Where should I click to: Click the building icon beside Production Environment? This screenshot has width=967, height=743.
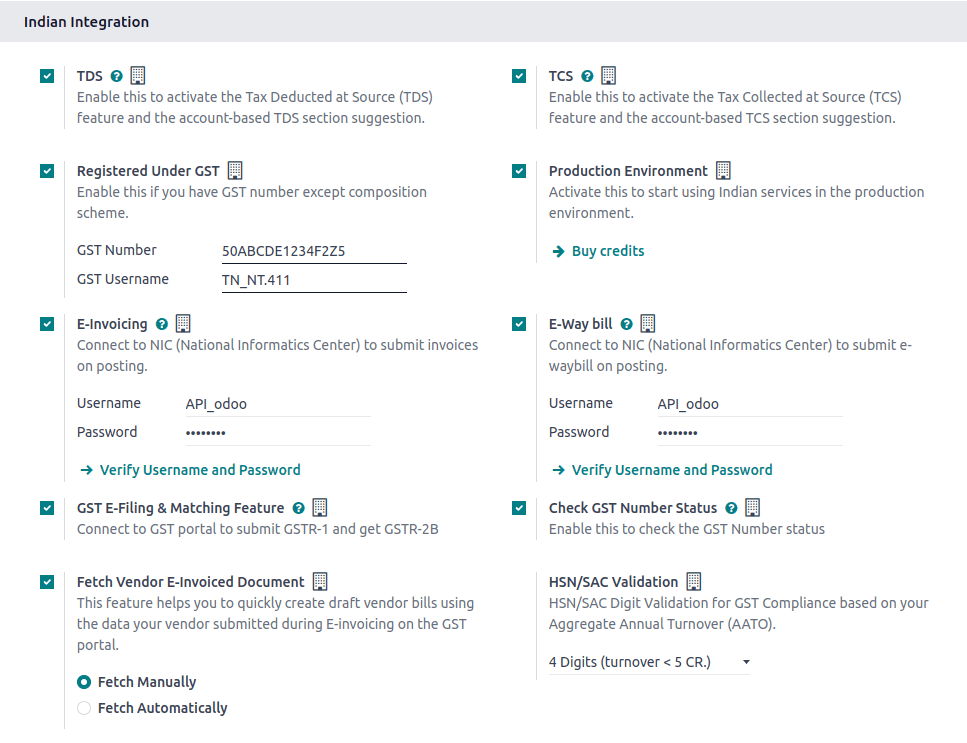tap(723, 170)
